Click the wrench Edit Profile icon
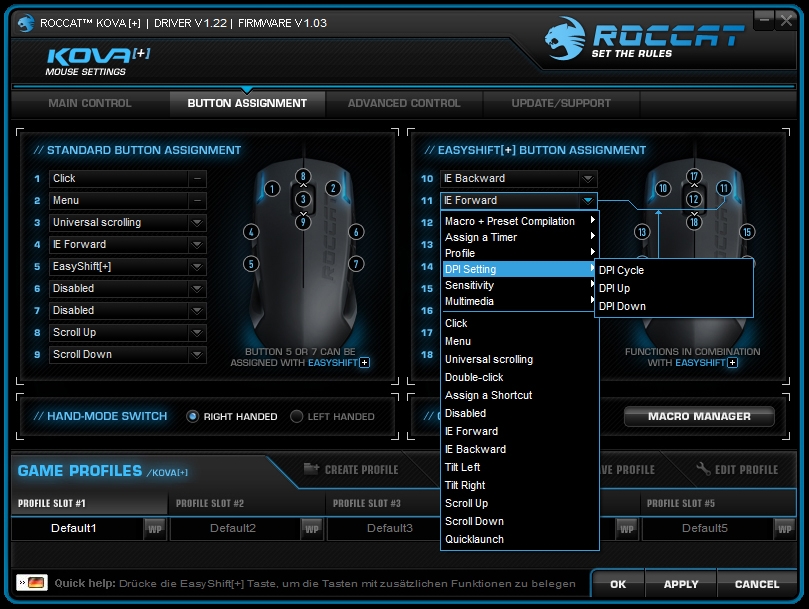The height and width of the screenshot is (609, 809). (x=703, y=469)
